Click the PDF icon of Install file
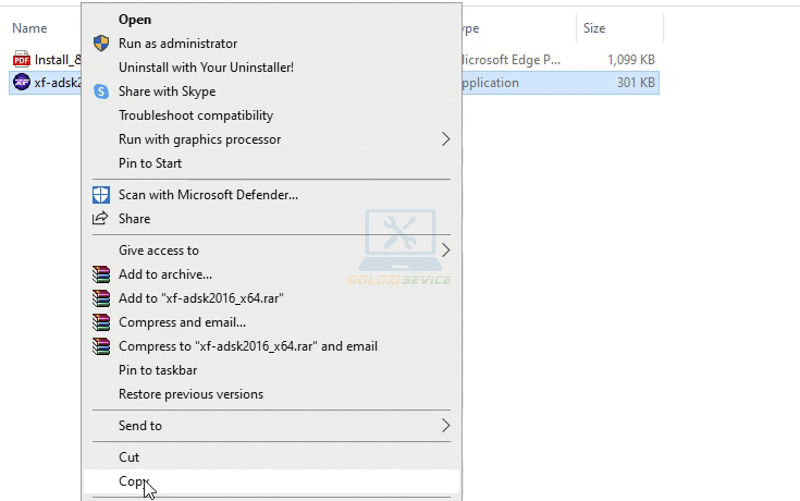800x501 pixels. click(22, 59)
